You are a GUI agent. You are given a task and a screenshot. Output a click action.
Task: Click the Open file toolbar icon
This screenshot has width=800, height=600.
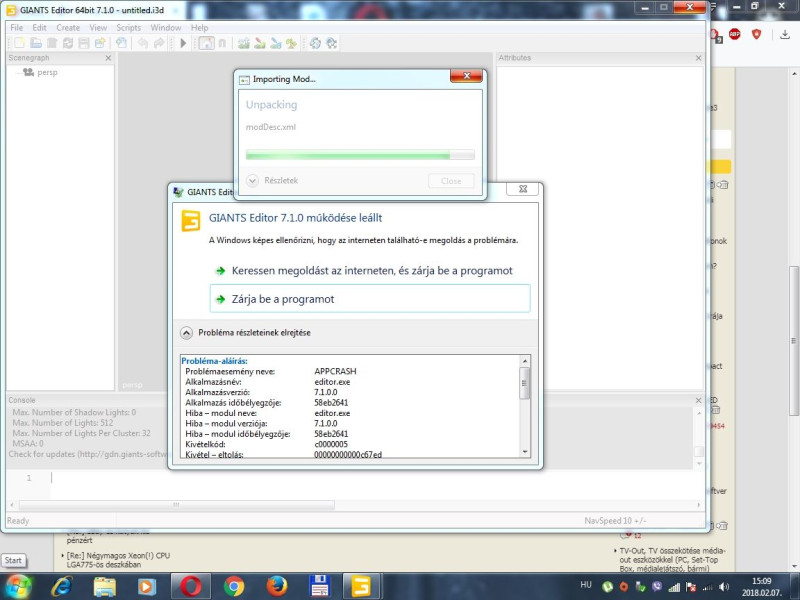[x=36, y=43]
